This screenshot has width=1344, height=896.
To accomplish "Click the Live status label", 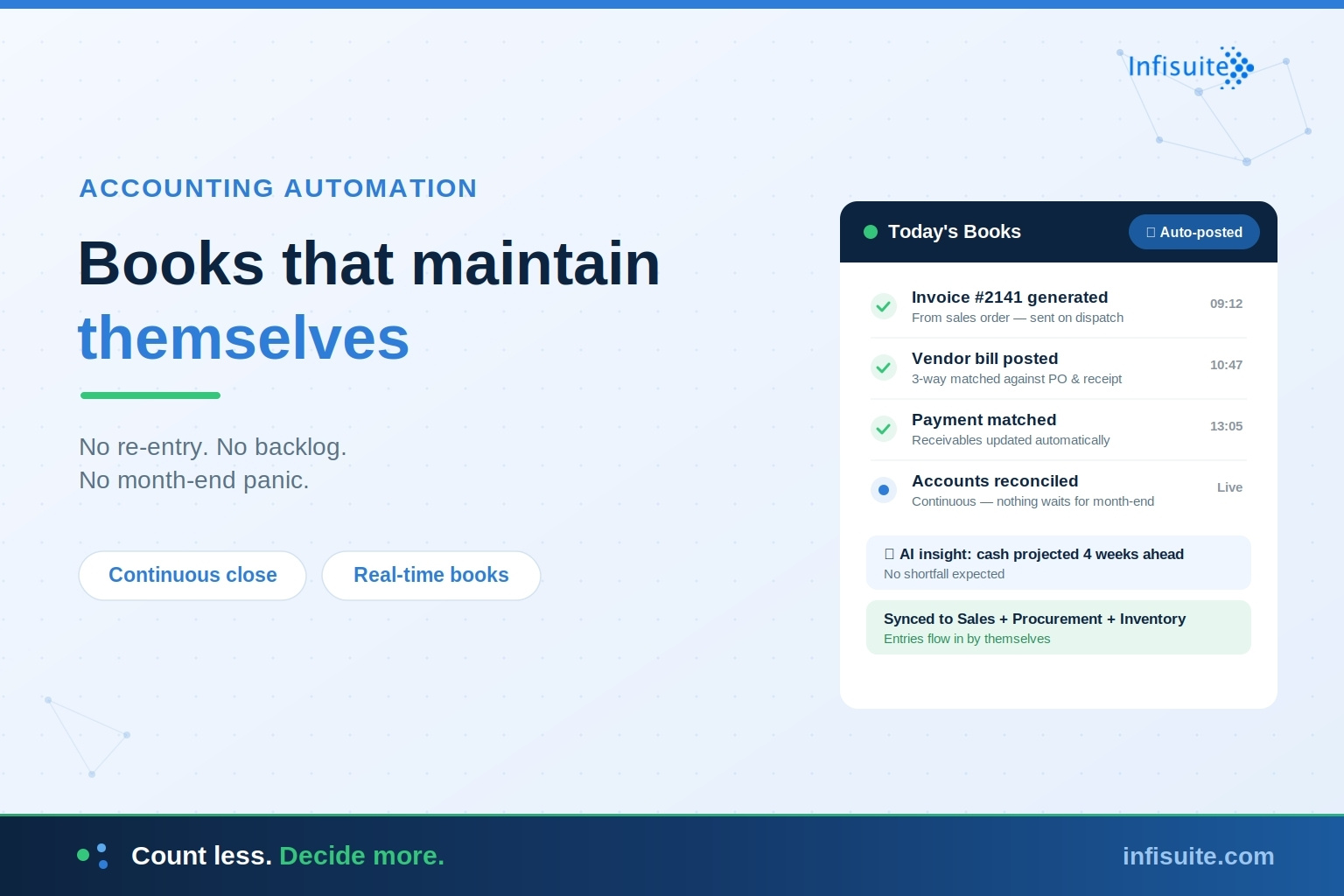I will pos(1229,487).
